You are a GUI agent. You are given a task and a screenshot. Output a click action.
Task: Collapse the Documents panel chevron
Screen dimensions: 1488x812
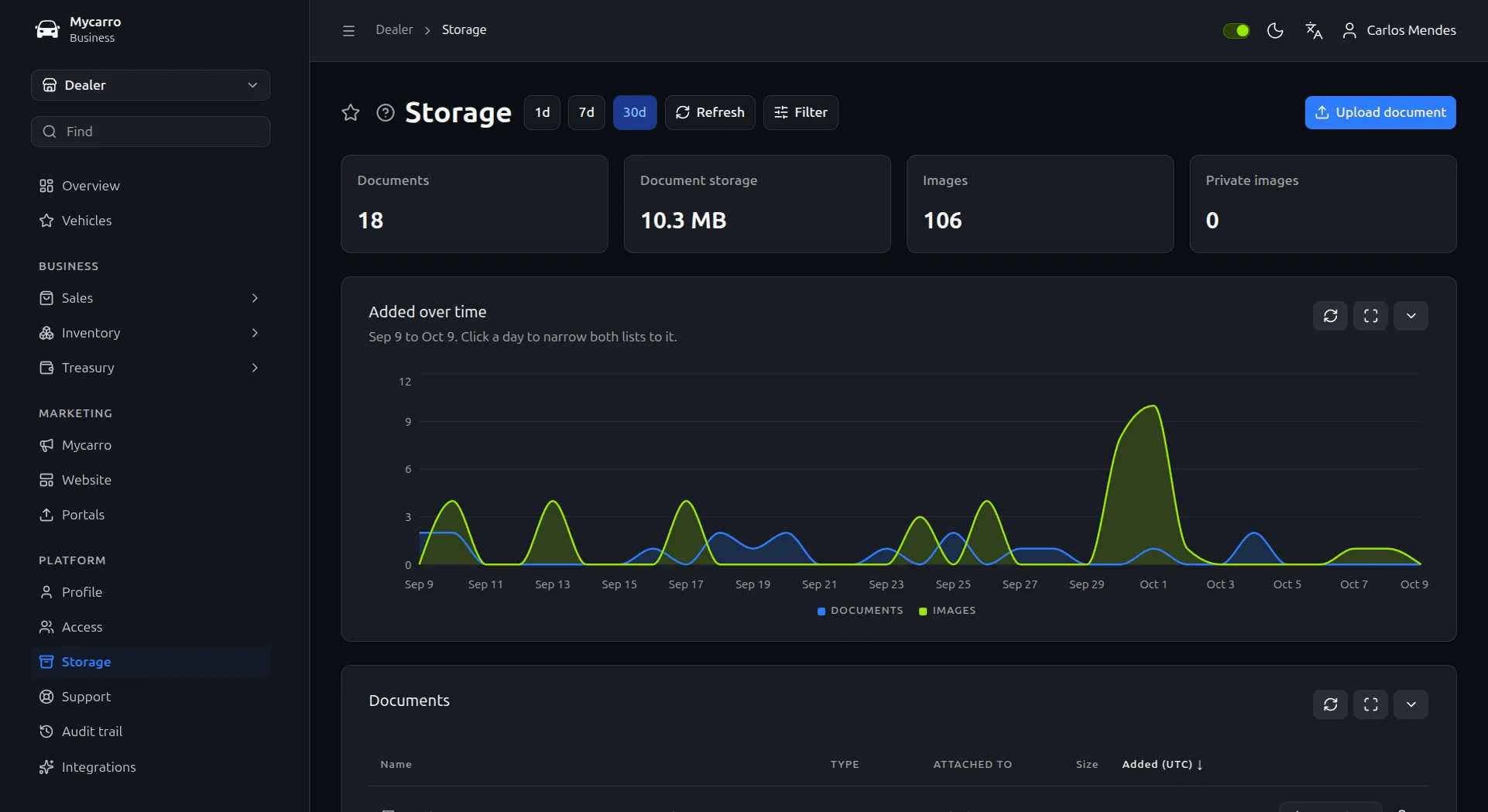[x=1411, y=704]
